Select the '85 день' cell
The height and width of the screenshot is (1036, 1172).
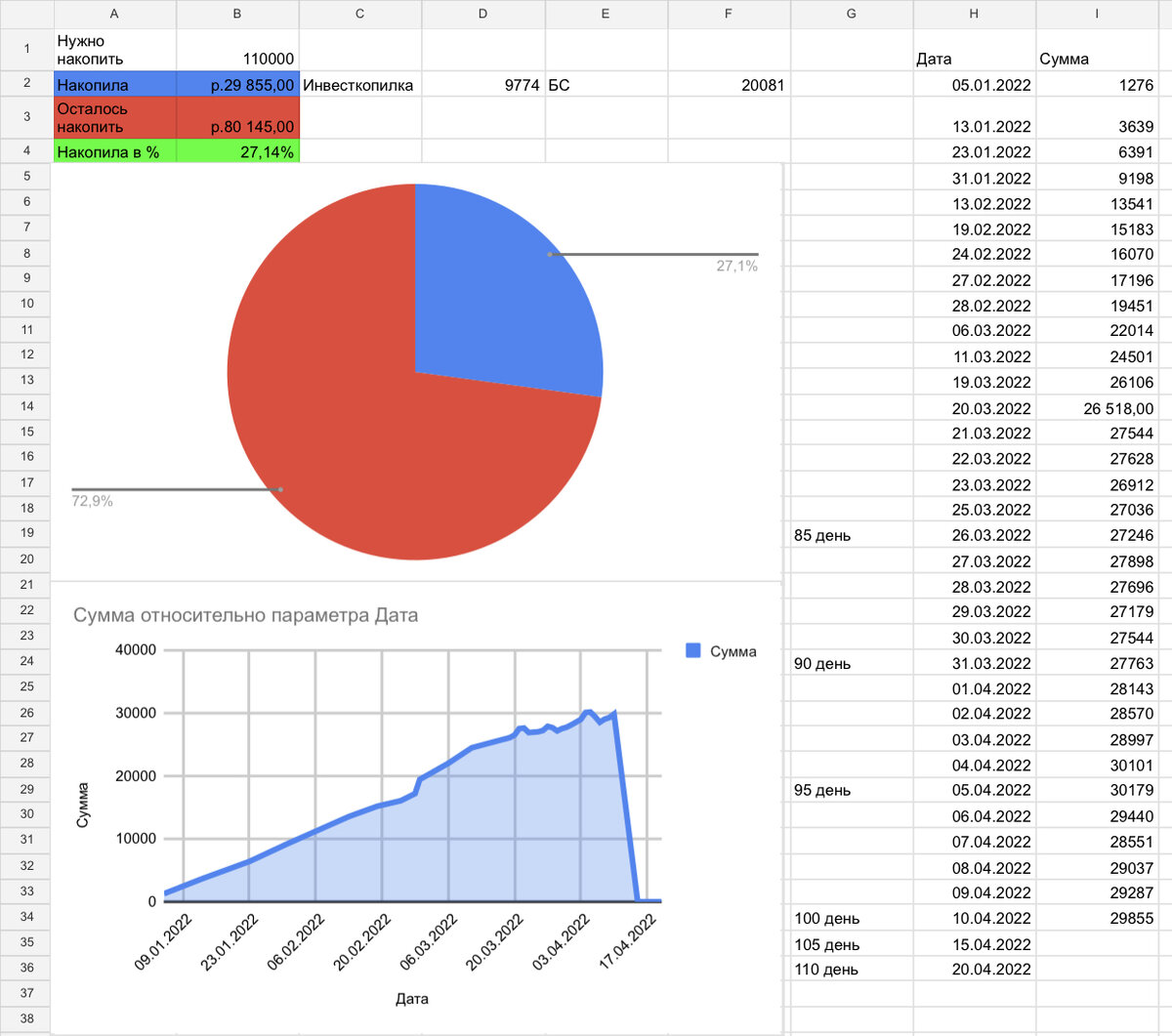tap(852, 535)
